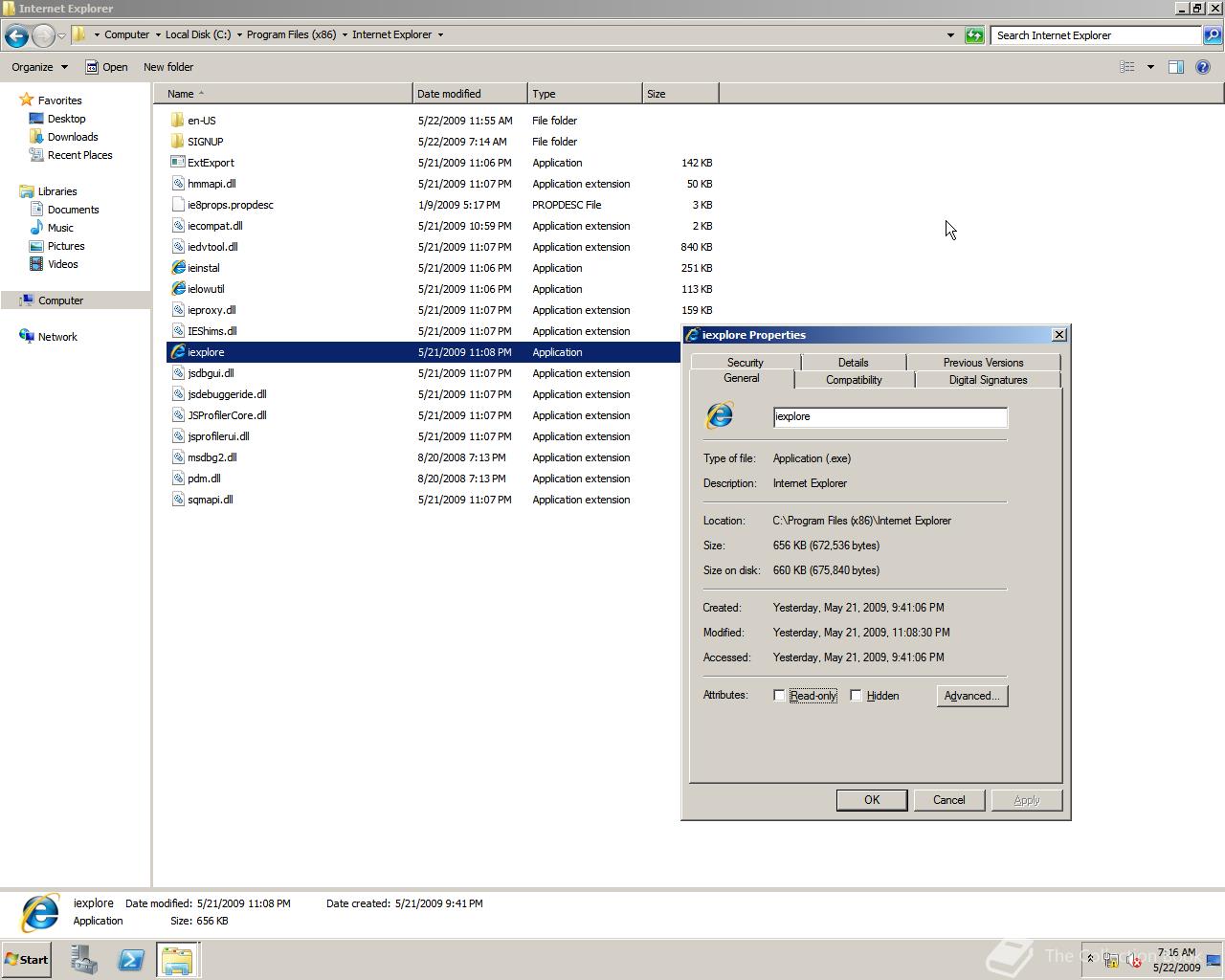Switch to the Security tab
Image resolution: width=1225 pixels, height=980 pixels.
745,363
